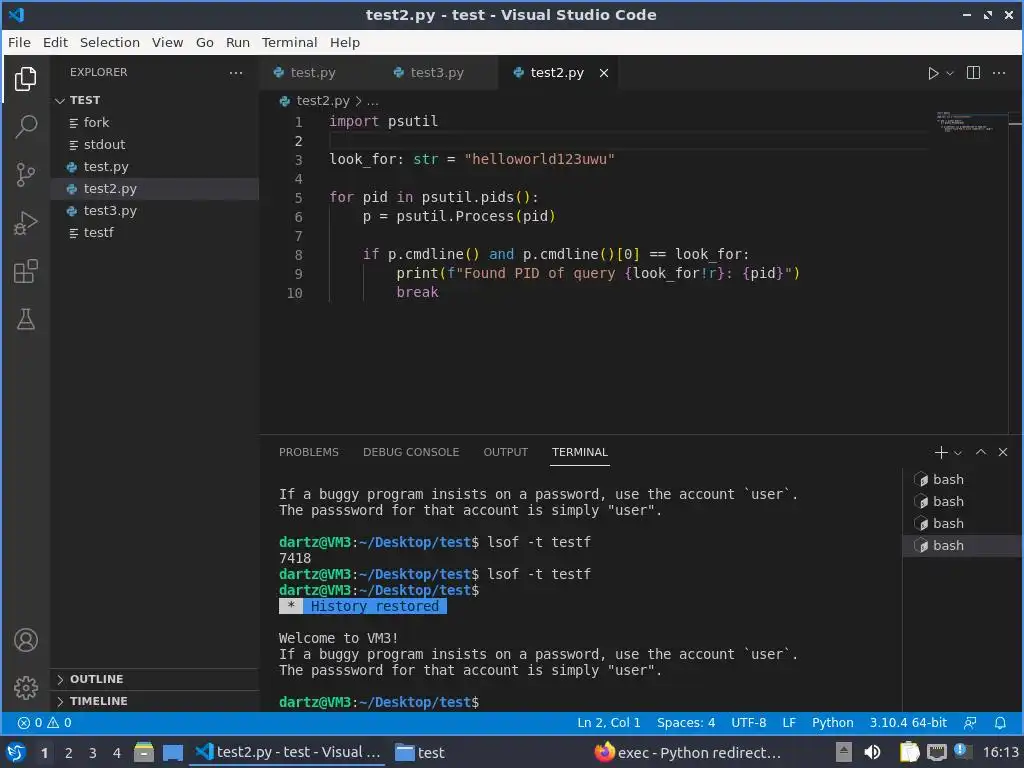Open Explorer views and more actions ellipsis
The height and width of the screenshot is (768, 1024).
click(x=236, y=72)
